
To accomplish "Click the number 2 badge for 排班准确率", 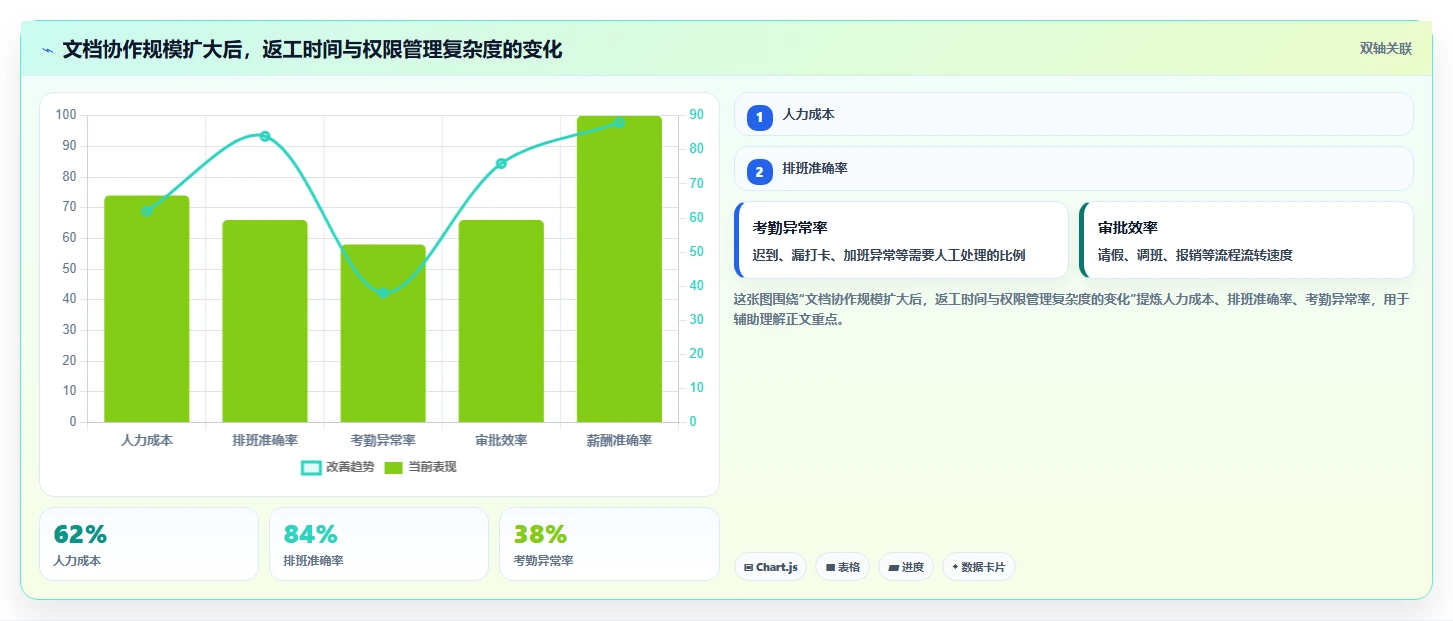I will [759, 172].
